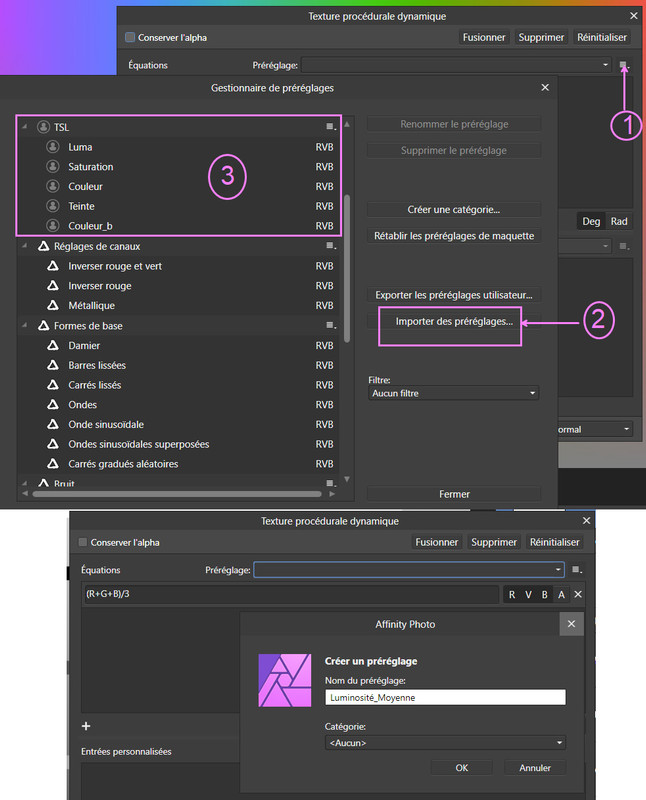Click the preset list horizontal scrollbar
Screen dimensions: 646x800
click(177, 494)
